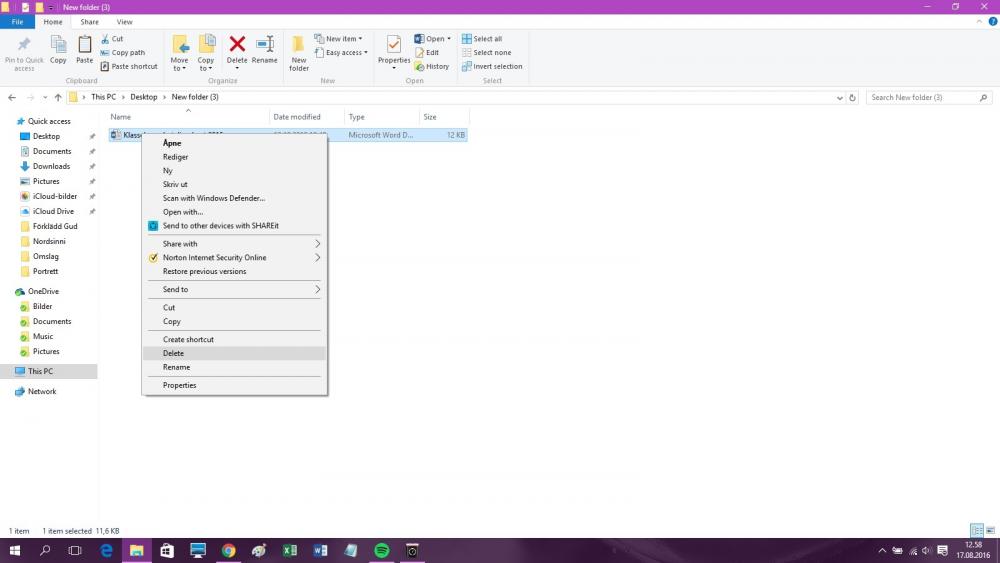Select Rediger in the context menu

[x=235, y=157]
